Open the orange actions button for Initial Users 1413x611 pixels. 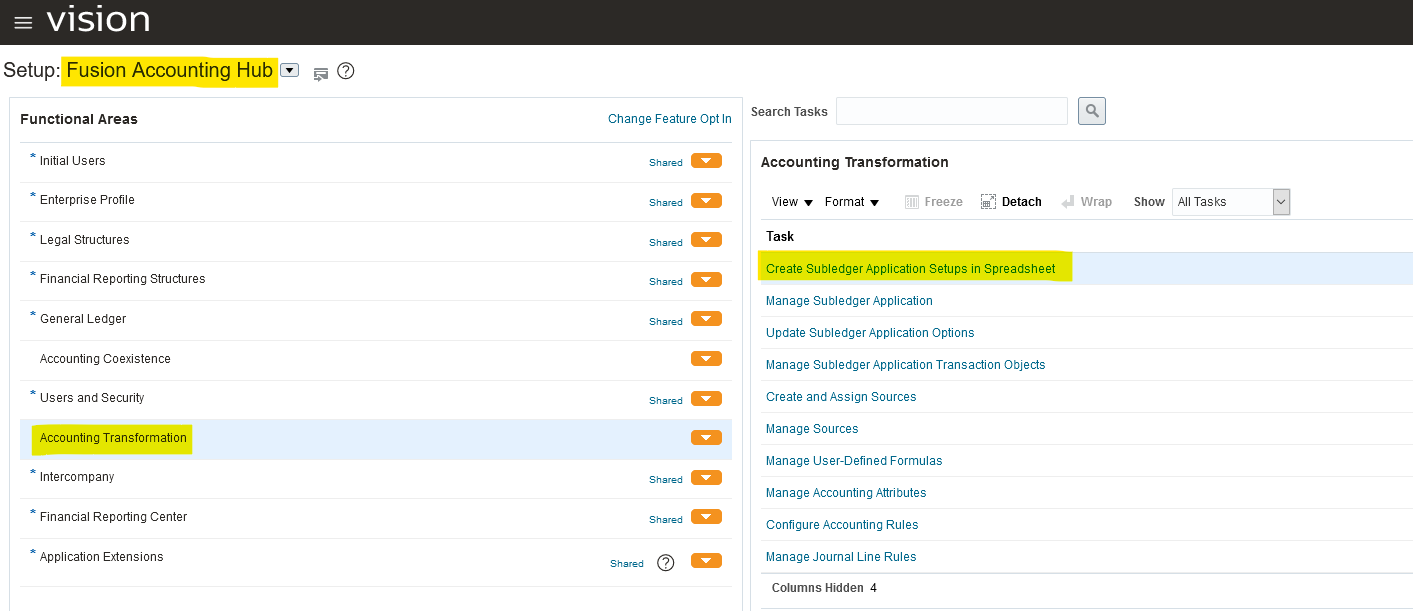pos(706,161)
